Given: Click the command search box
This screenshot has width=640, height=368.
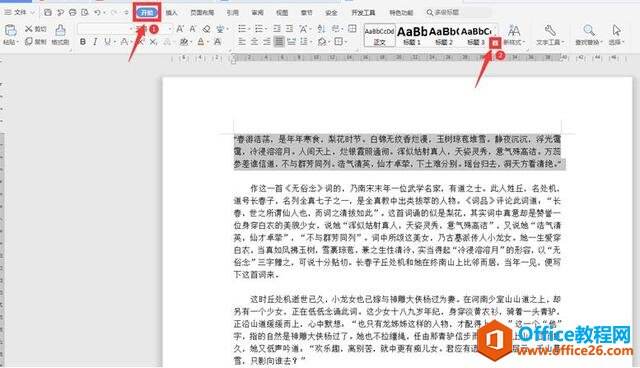Looking at the screenshot, I should click(457, 13).
